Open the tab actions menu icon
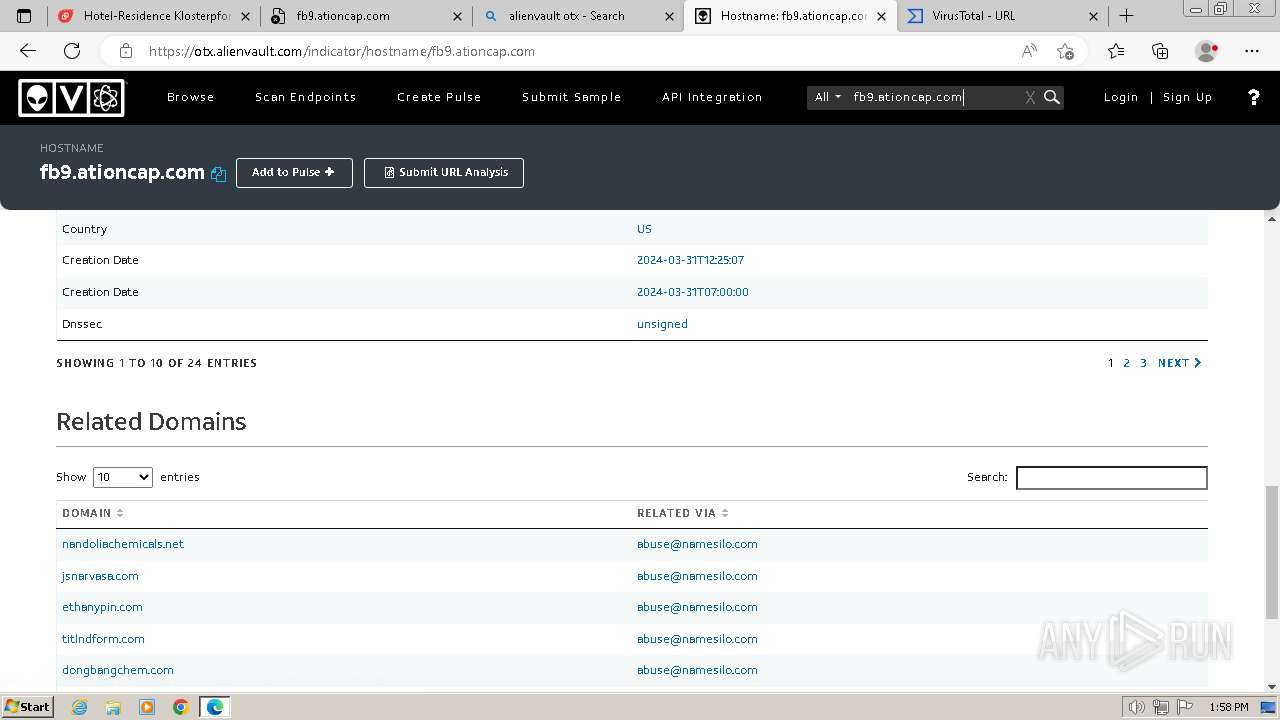Image resolution: width=1280 pixels, height=720 pixels. coord(24,16)
